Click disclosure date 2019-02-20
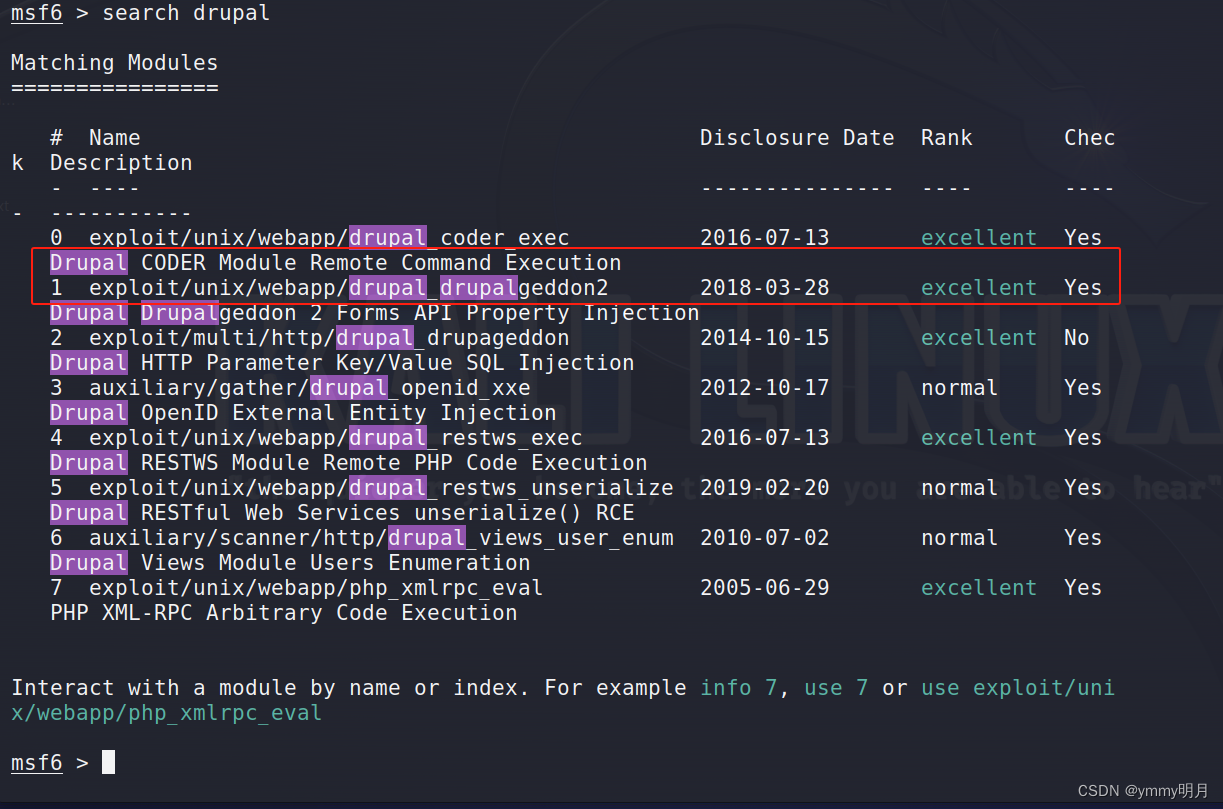The width and height of the screenshot is (1223, 809). point(765,488)
